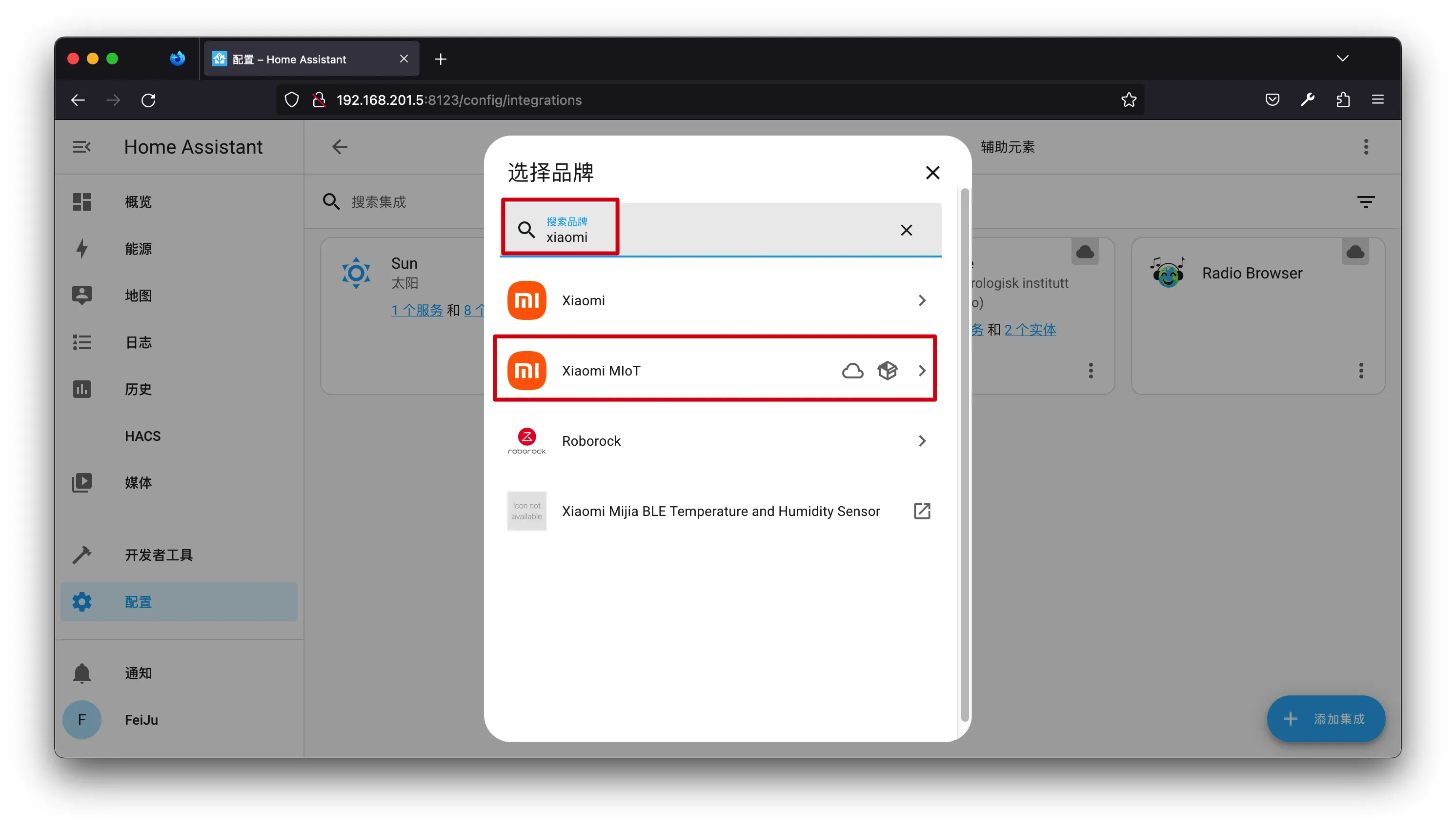
Task: Open the Firefox extensions puzzle icon
Action: [1342, 100]
